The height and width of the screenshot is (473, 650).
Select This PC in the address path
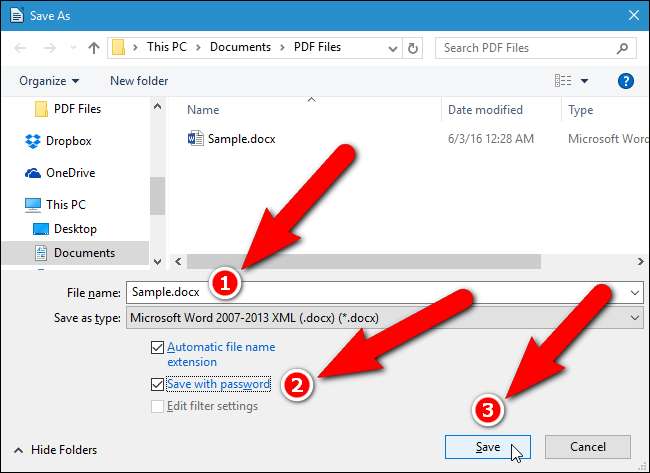167,47
